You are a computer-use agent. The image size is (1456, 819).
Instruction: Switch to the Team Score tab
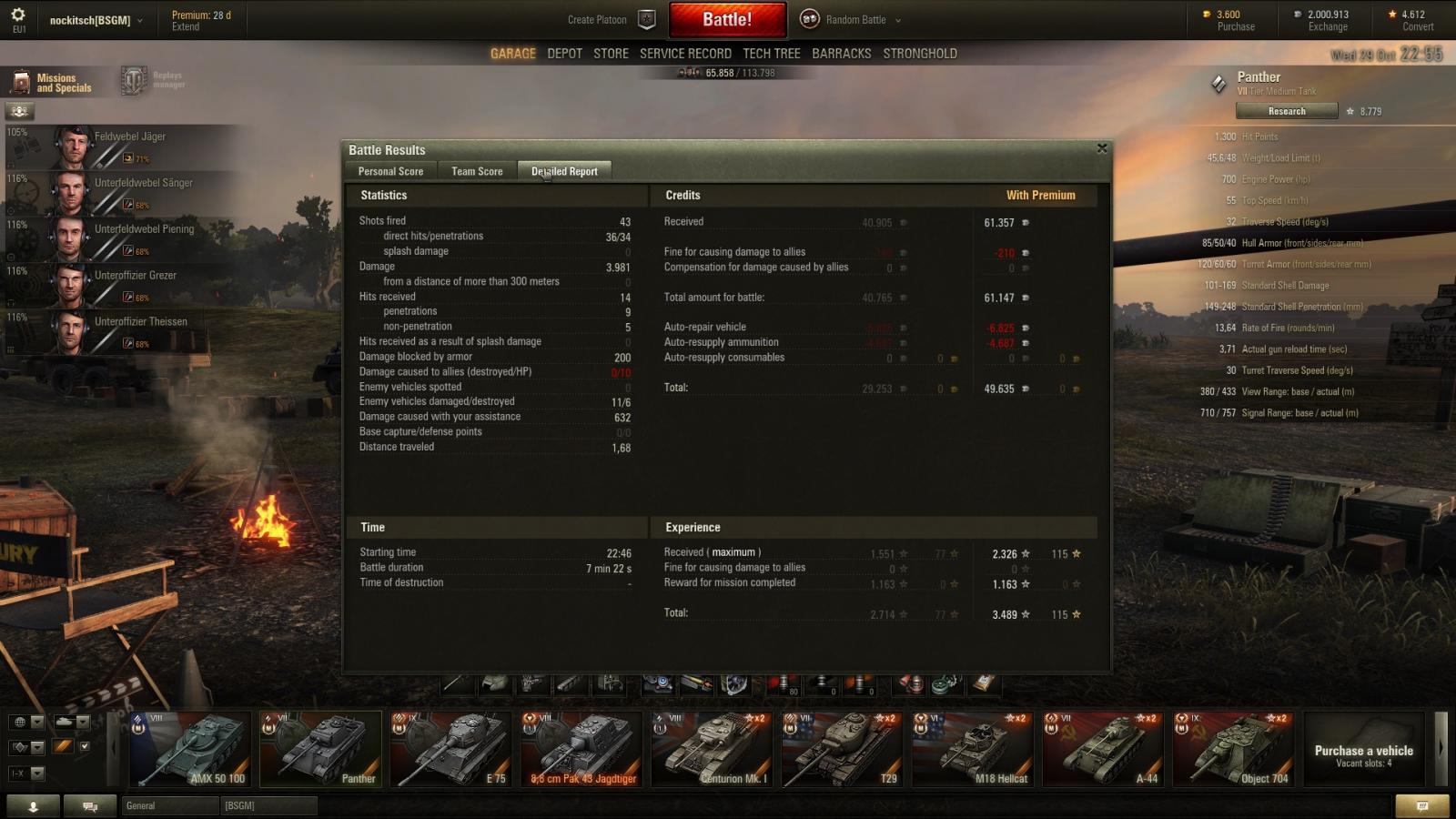pyautogui.click(x=477, y=171)
